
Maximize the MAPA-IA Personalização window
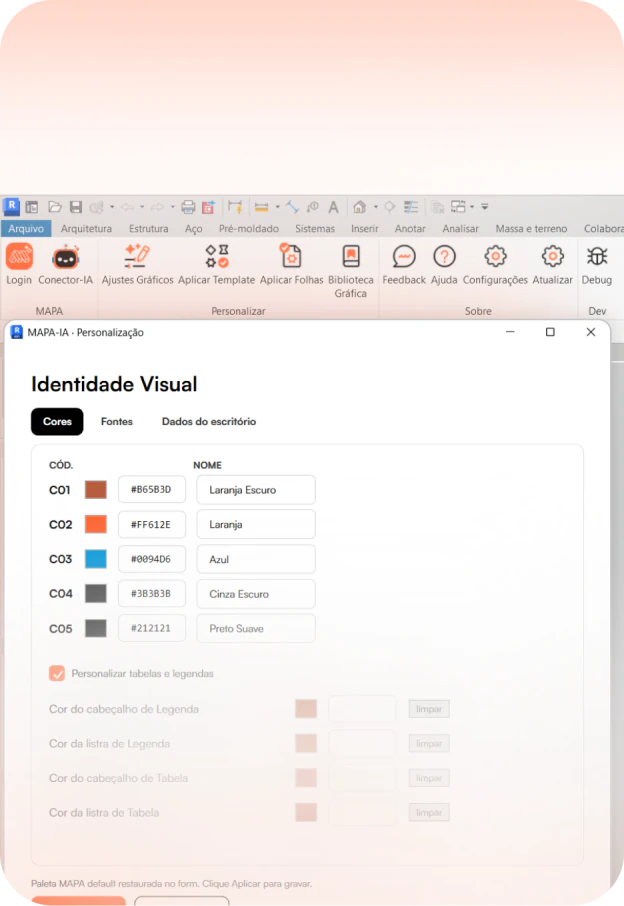[x=550, y=332]
